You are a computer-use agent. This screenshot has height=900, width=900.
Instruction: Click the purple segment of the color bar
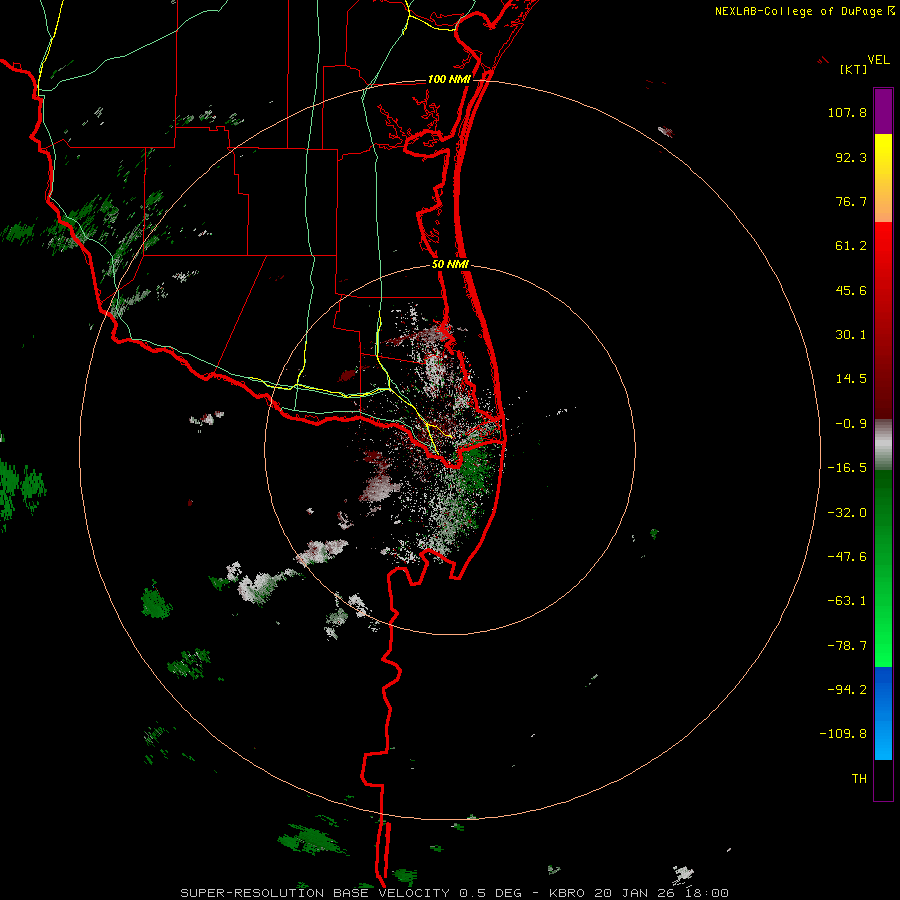(x=883, y=112)
